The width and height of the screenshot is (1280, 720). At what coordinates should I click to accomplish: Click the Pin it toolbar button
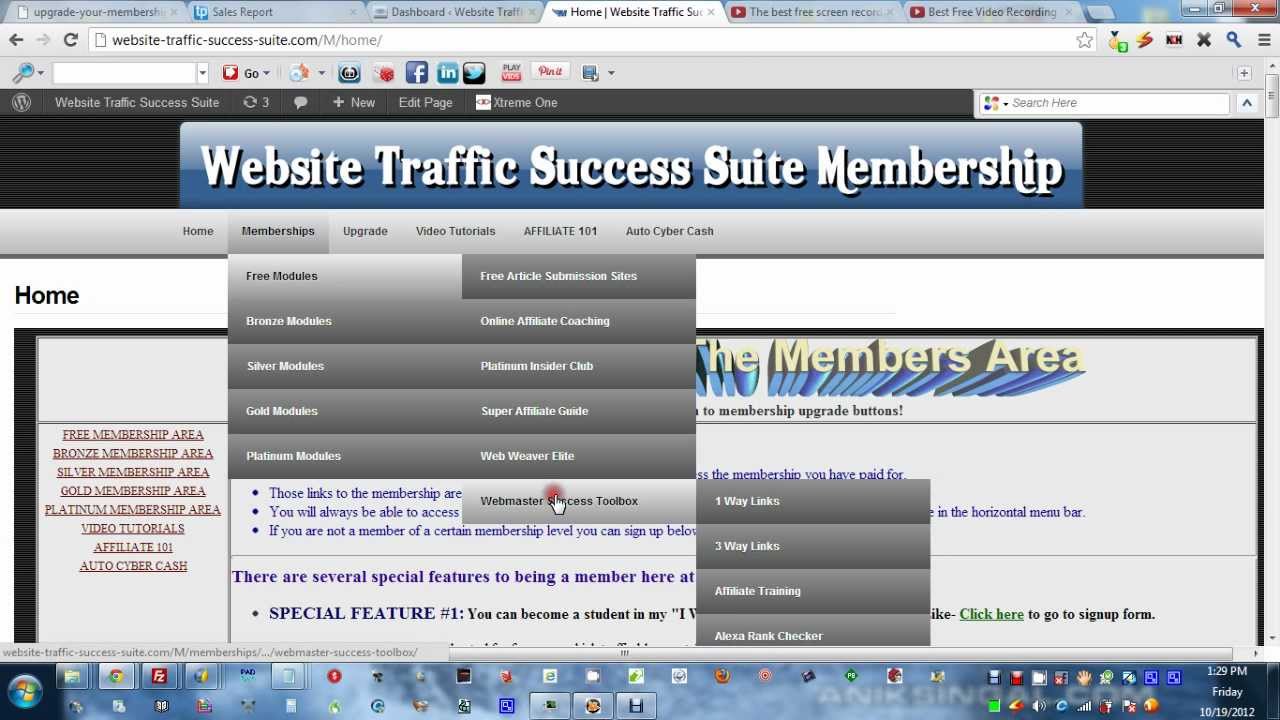[550, 72]
